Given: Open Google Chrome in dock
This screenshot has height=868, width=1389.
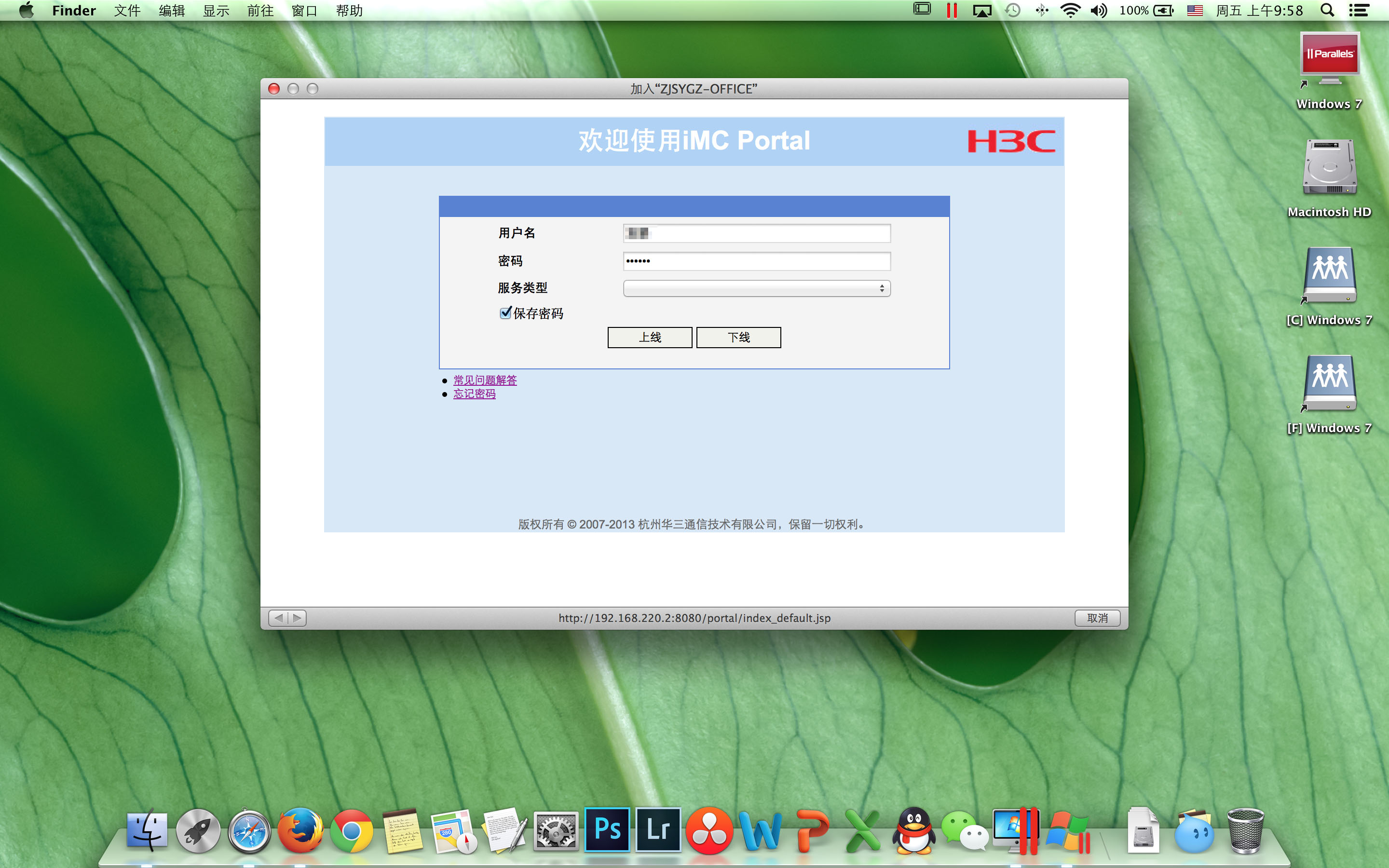Looking at the screenshot, I should [x=351, y=831].
